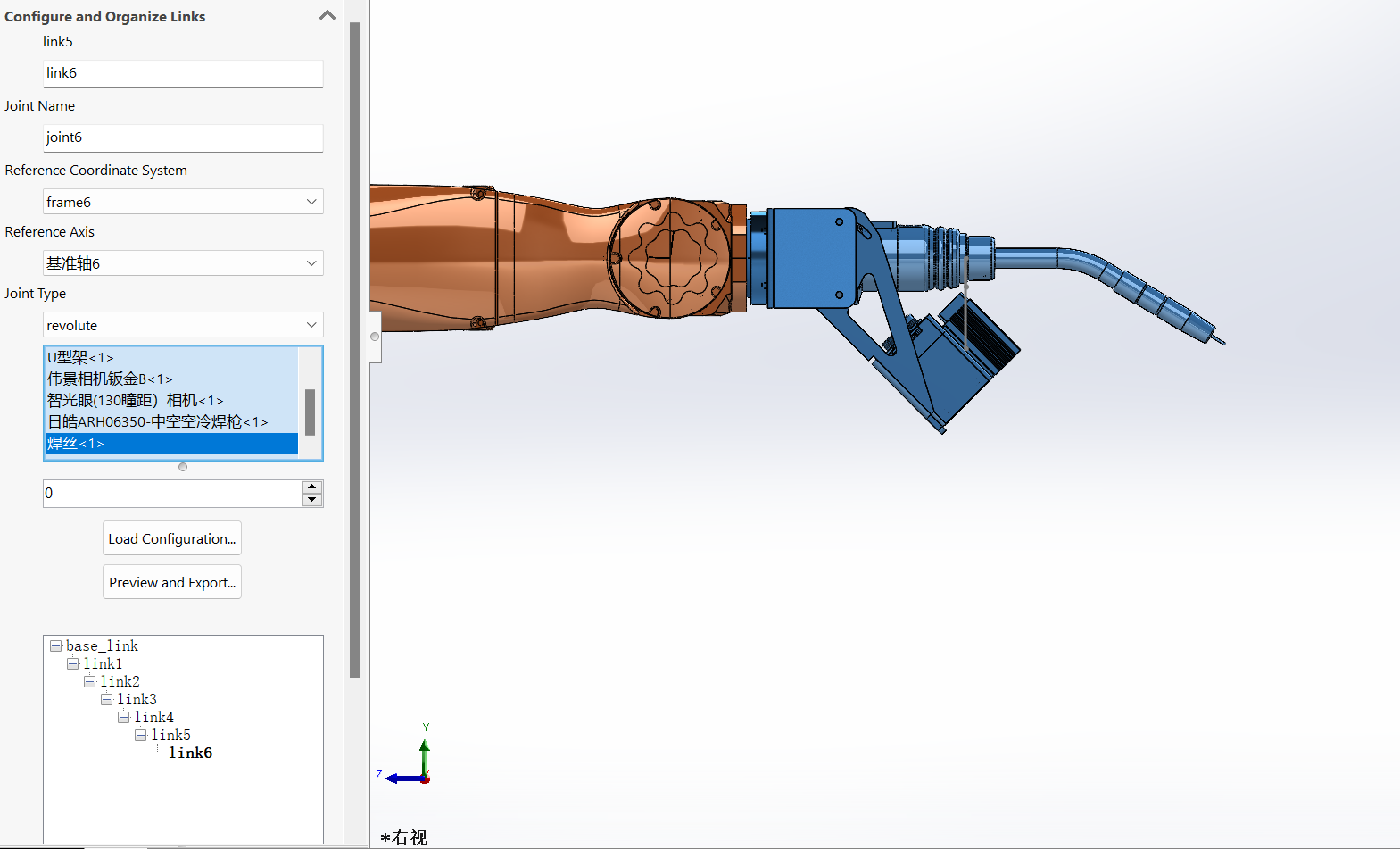Screen dimensions: 1400x849
Task: Select 伟景相机钣金B<1> in the component list
Action: (110, 379)
